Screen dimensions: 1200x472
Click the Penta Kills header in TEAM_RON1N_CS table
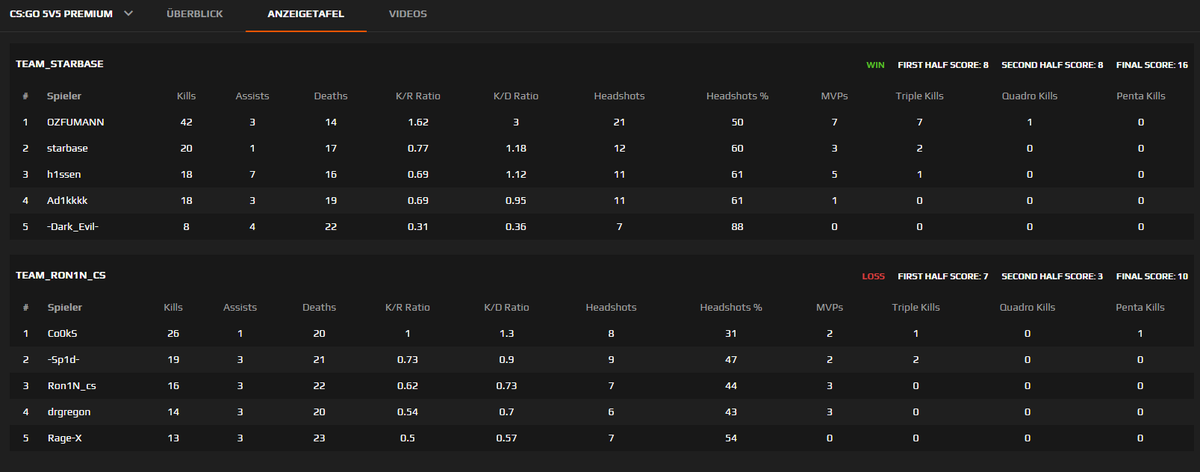coord(1140,307)
